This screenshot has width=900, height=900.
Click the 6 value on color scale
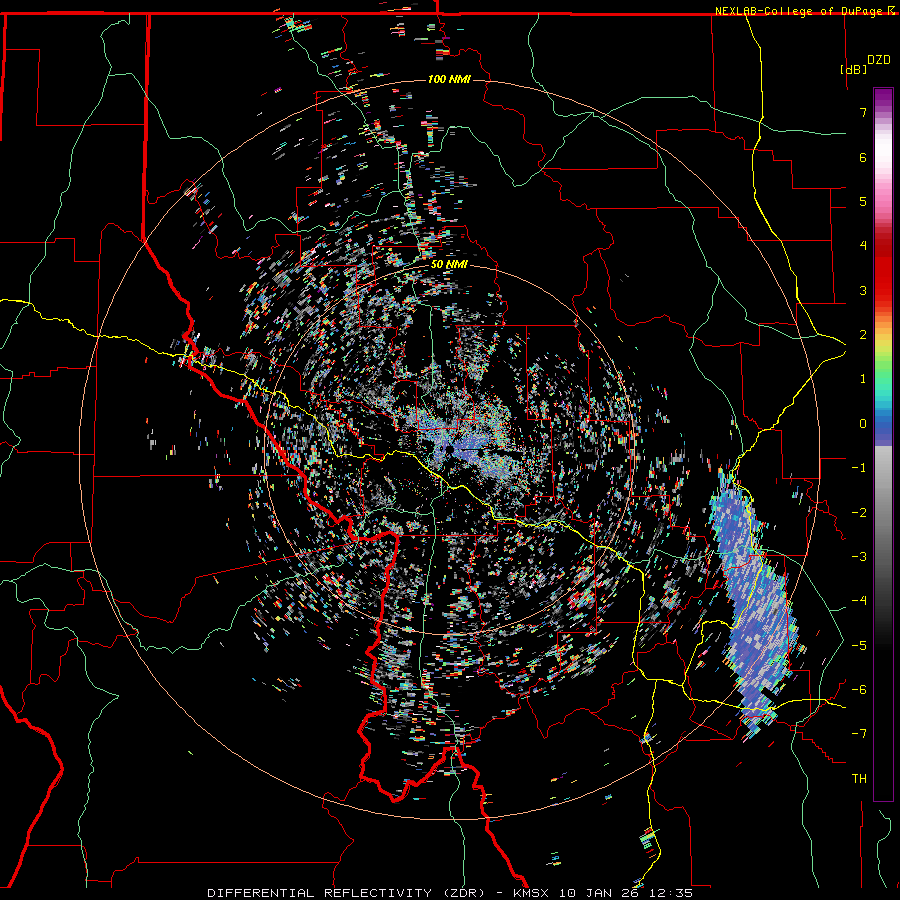click(863, 157)
